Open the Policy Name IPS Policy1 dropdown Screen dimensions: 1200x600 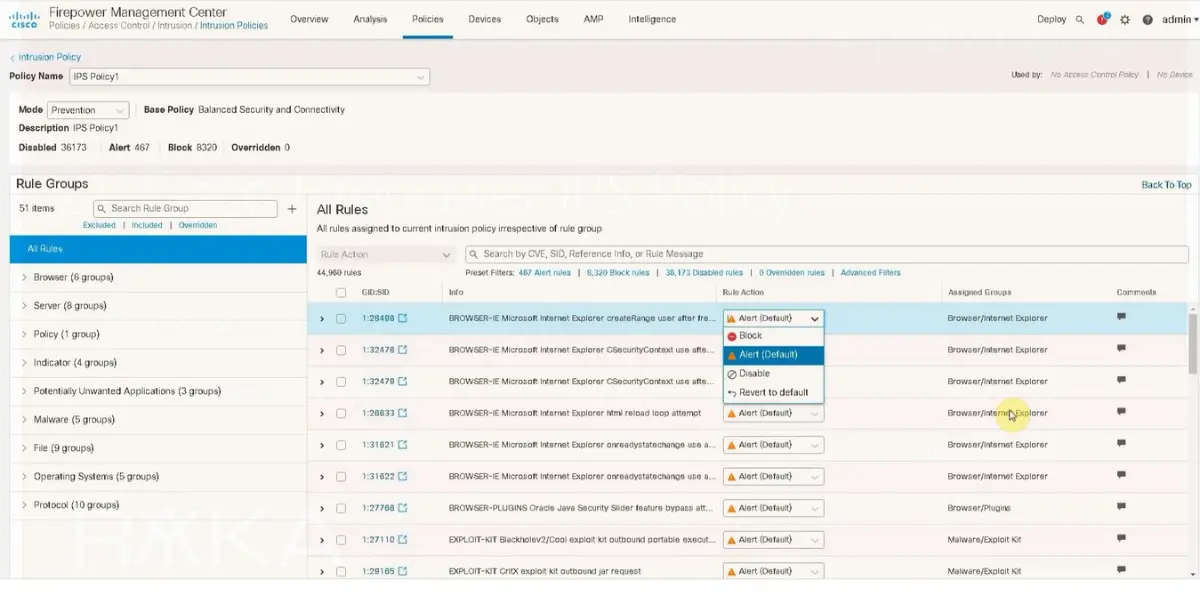[x=249, y=76]
